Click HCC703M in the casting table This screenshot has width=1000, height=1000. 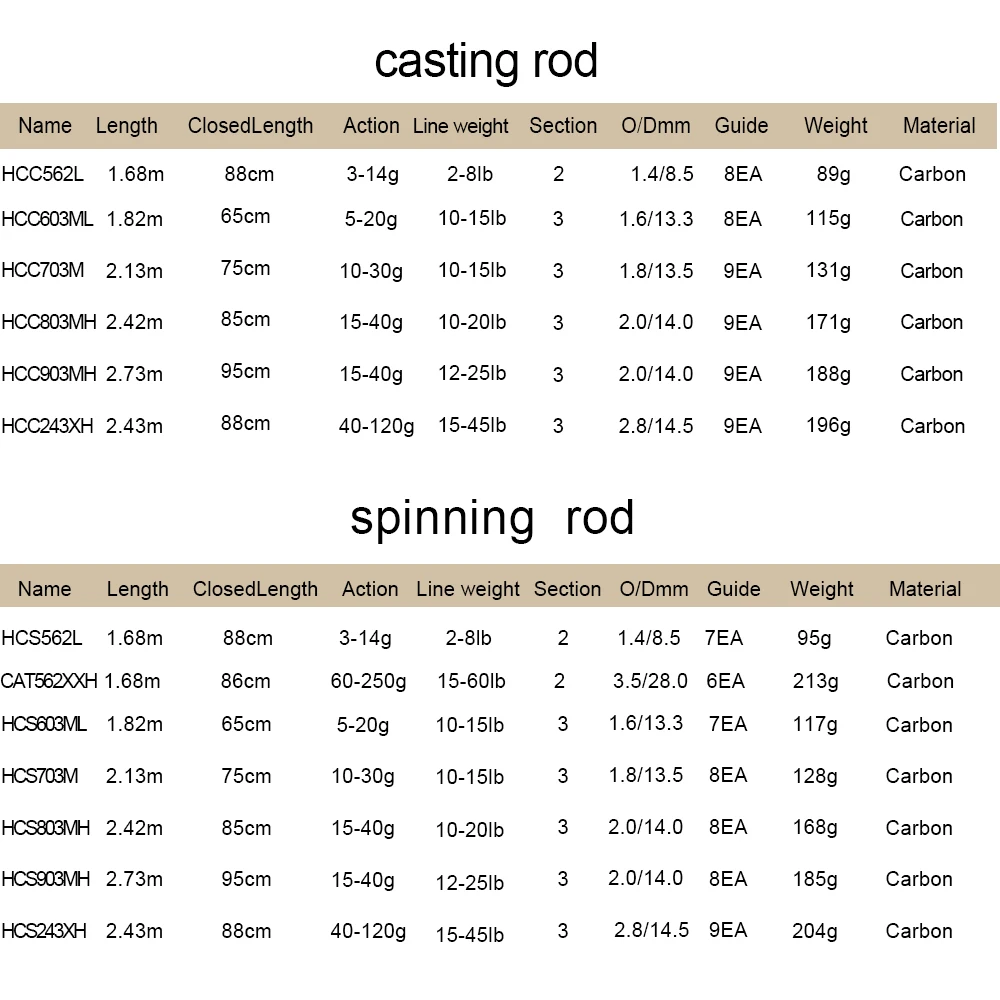pos(43,270)
